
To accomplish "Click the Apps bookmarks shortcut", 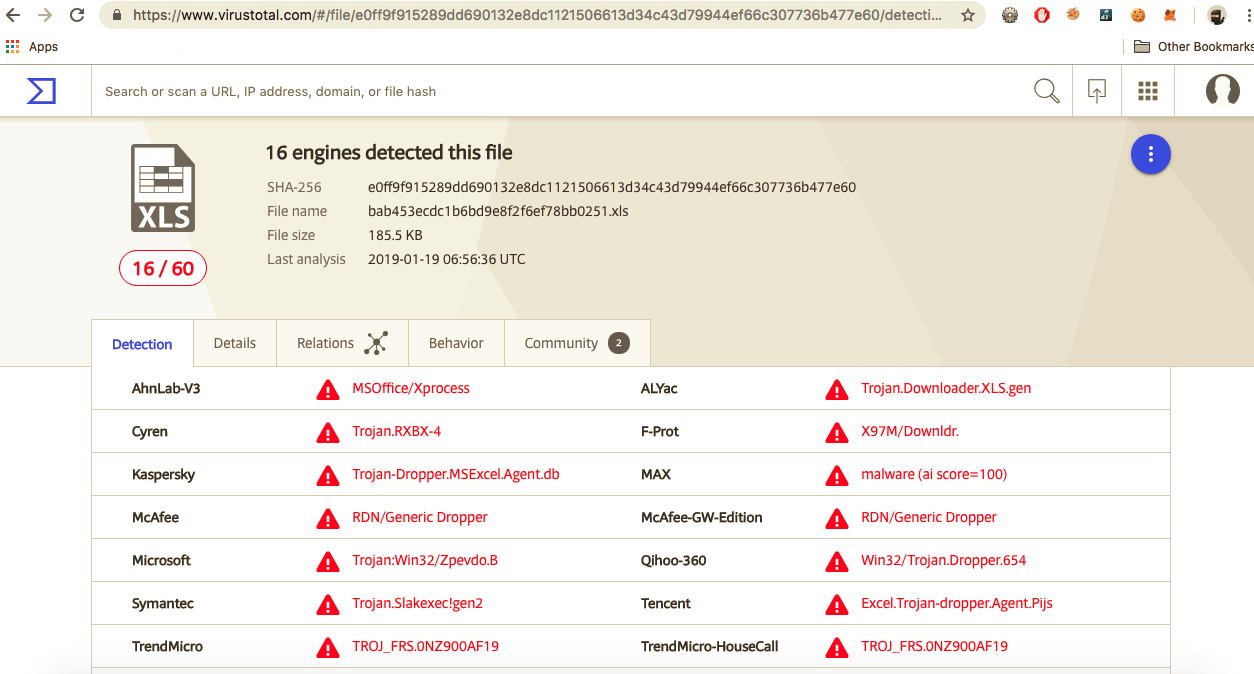I will [x=32, y=47].
